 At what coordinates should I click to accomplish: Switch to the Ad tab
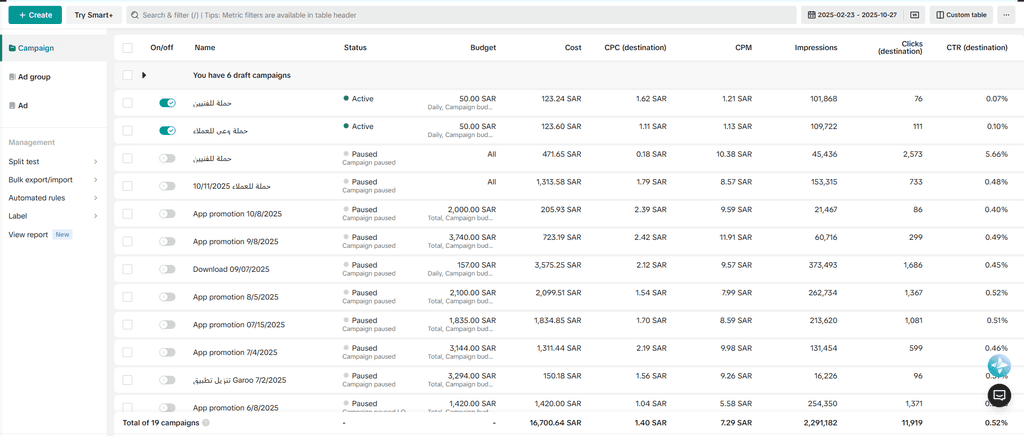[x=22, y=105]
